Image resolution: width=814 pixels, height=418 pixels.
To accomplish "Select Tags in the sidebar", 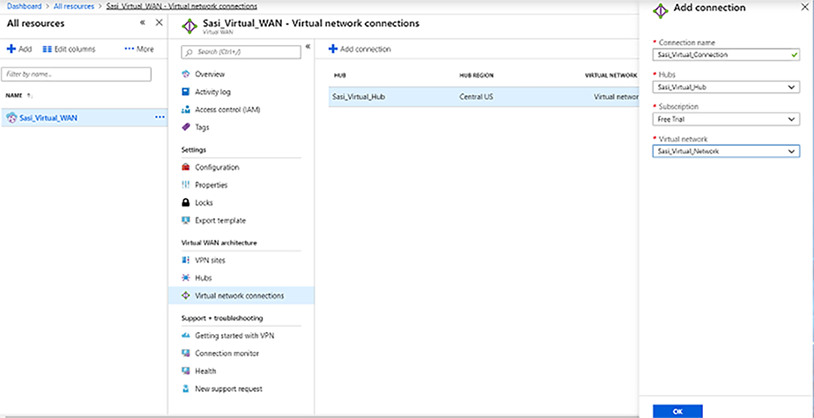I will point(203,127).
